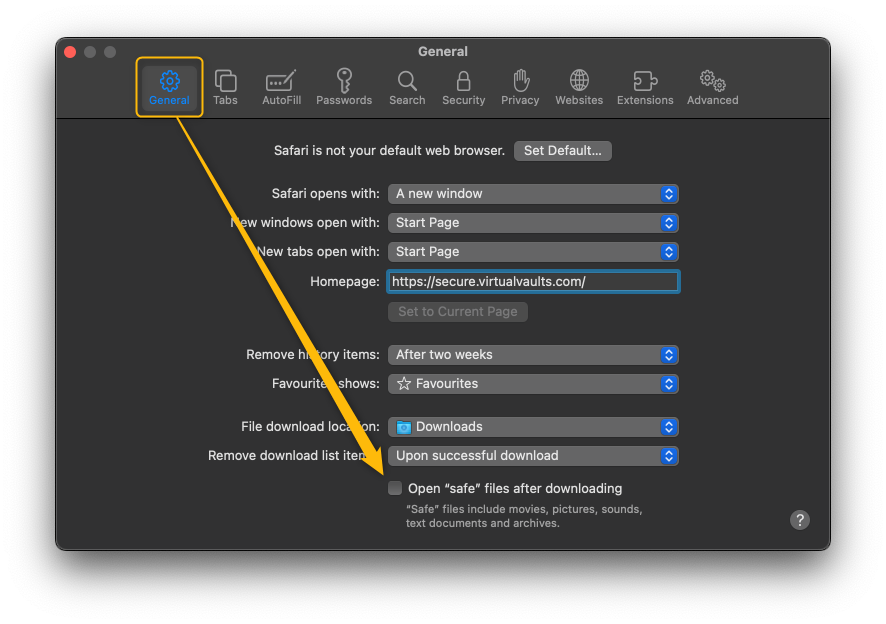The width and height of the screenshot is (886, 624).
Task: Enable Open "safe" files after downloading
Action: [395, 488]
